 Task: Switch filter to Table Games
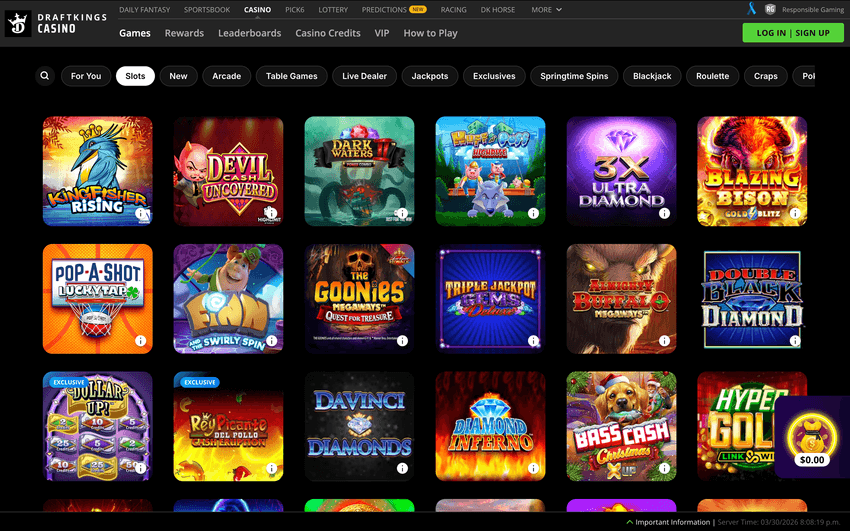point(291,76)
